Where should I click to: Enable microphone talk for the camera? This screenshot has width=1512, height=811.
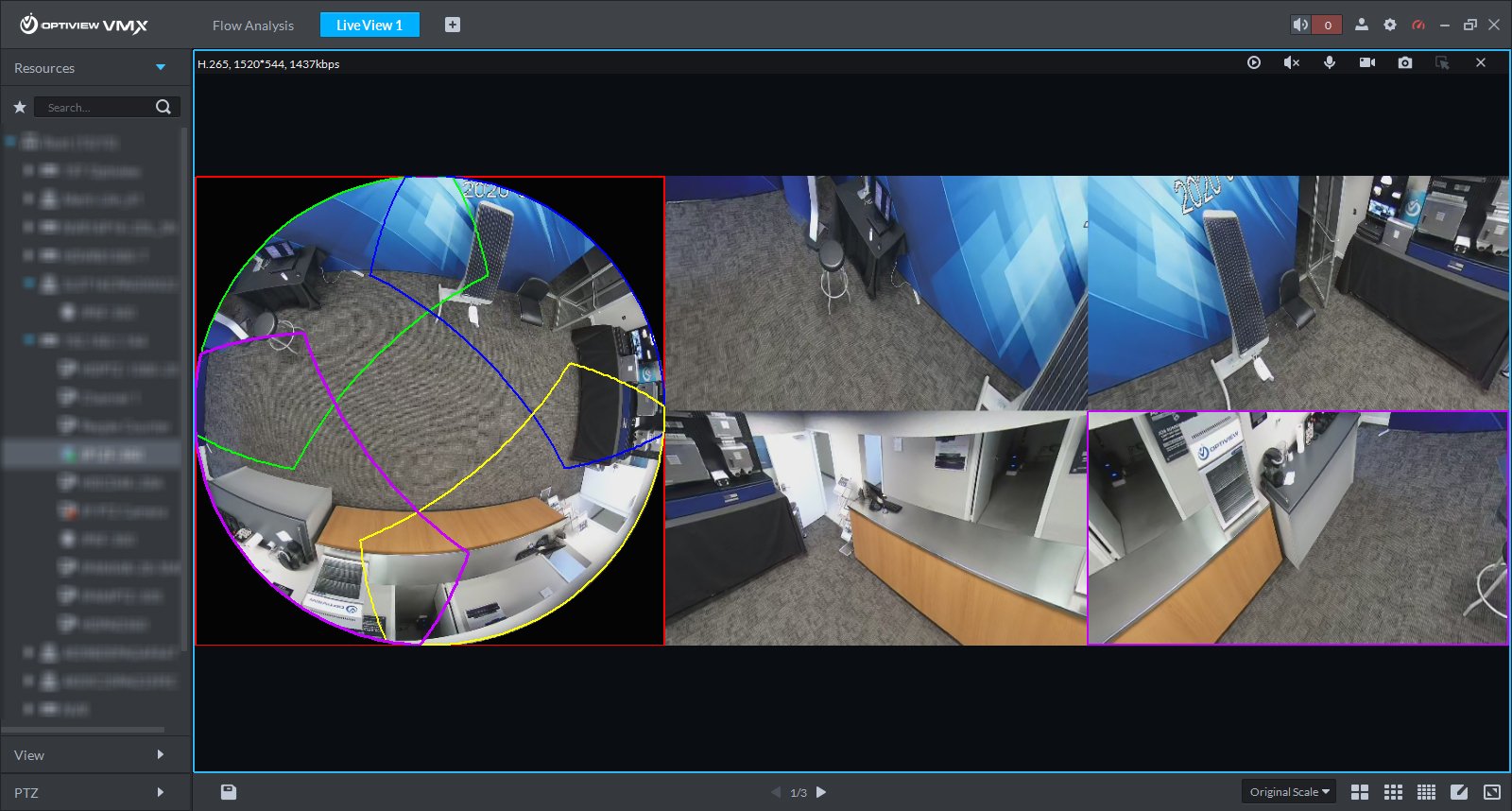pyautogui.click(x=1330, y=62)
